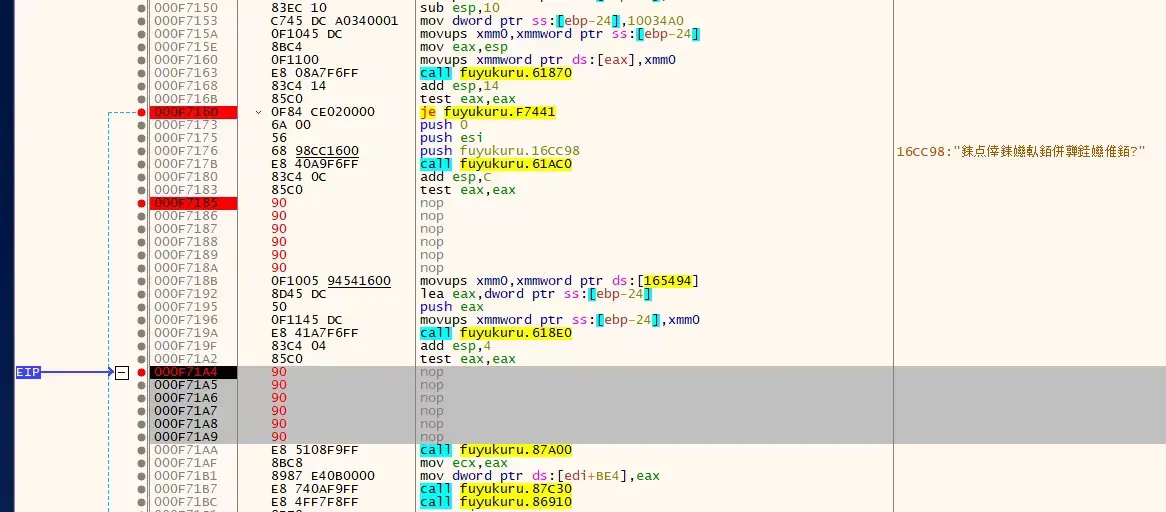This screenshot has width=1166, height=512.
Task: Select the call fuyukuru.61870 instruction
Action: click(495, 73)
